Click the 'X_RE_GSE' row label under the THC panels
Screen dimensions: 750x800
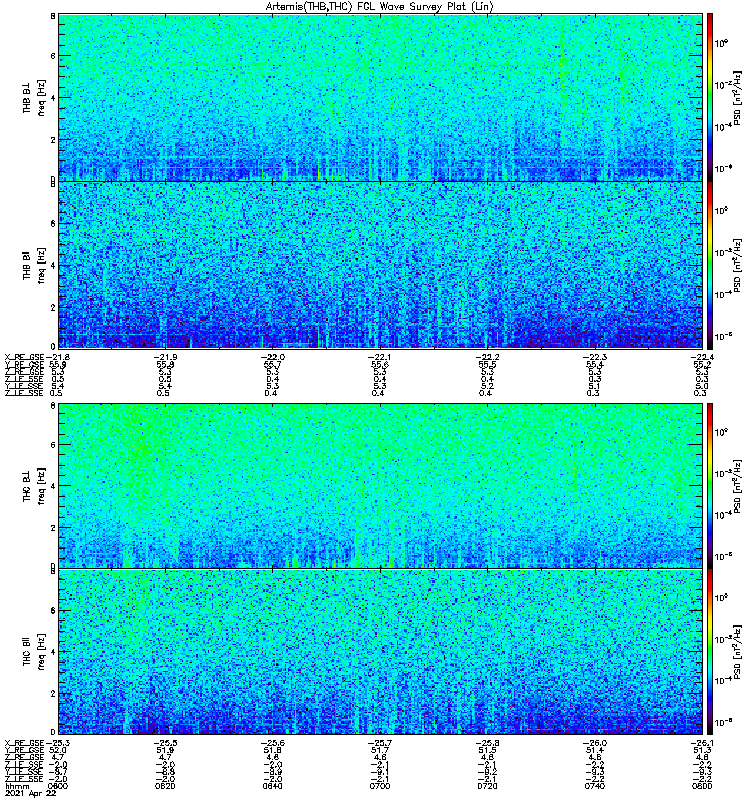24,743
